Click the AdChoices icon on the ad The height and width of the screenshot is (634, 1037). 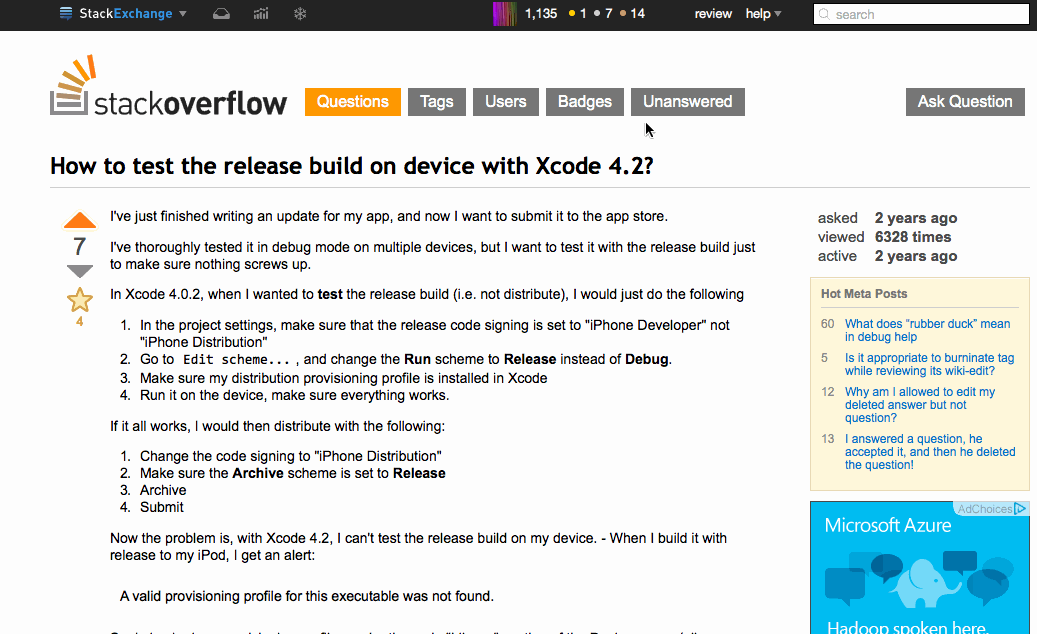(x=1019, y=508)
